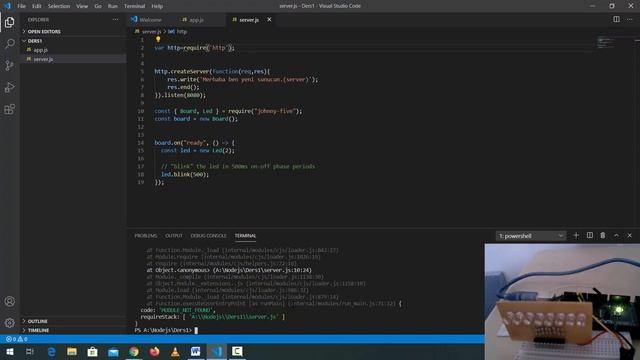This screenshot has height=360, width=640.
Task: Open the File menu
Action: 21,6
